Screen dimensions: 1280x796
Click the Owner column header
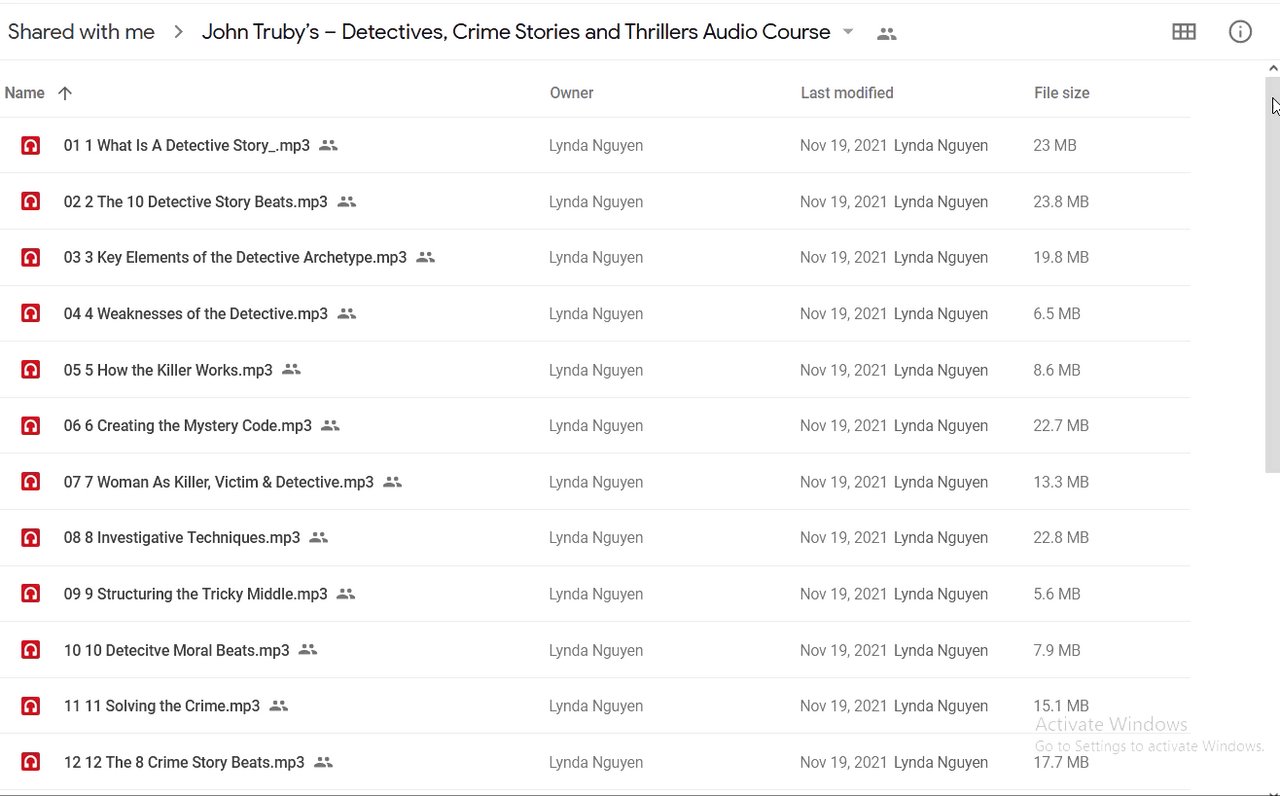pyautogui.click(x=571, y=93)
